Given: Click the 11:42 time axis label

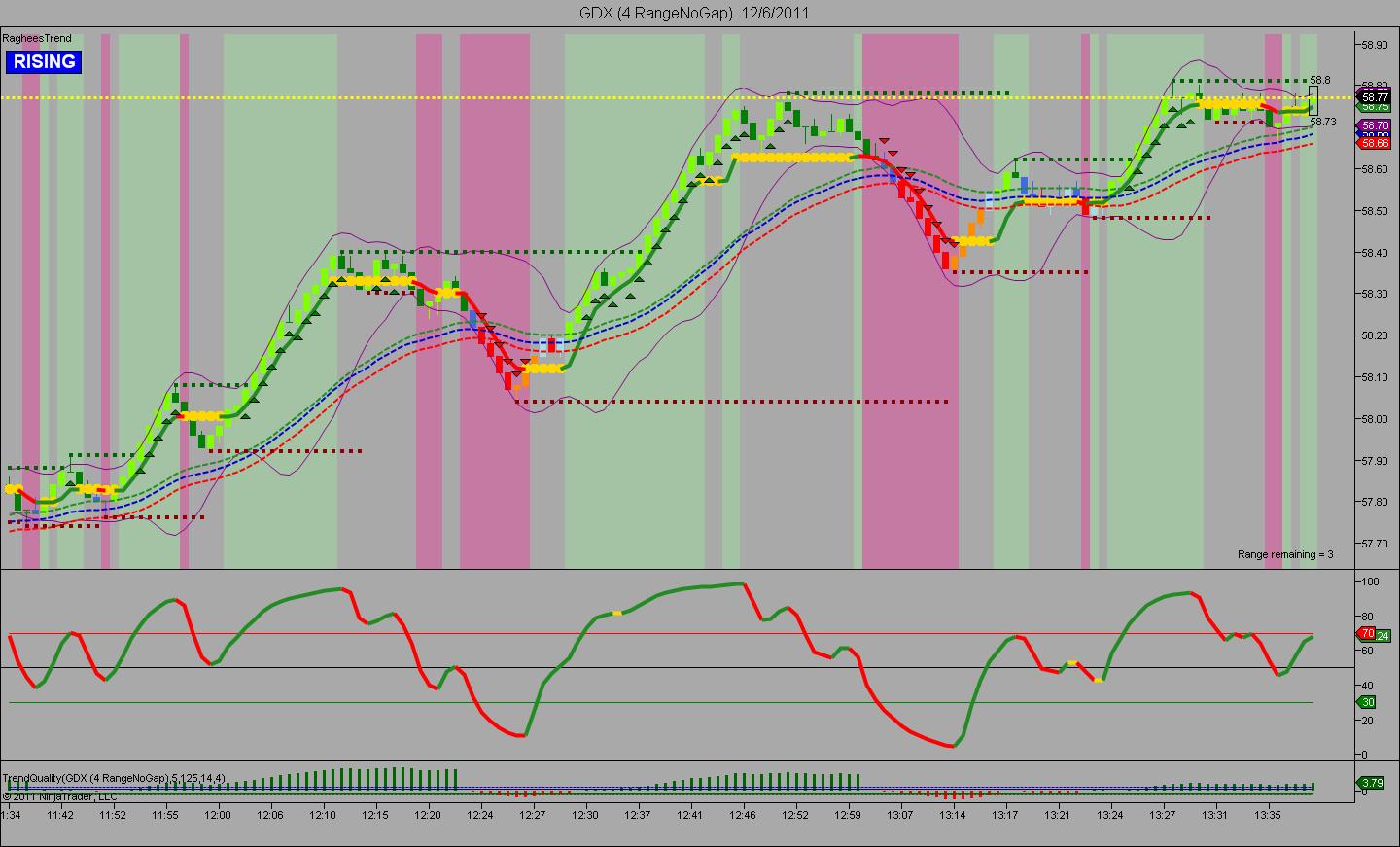Looking at the screenshot, I should coord(60,815).
